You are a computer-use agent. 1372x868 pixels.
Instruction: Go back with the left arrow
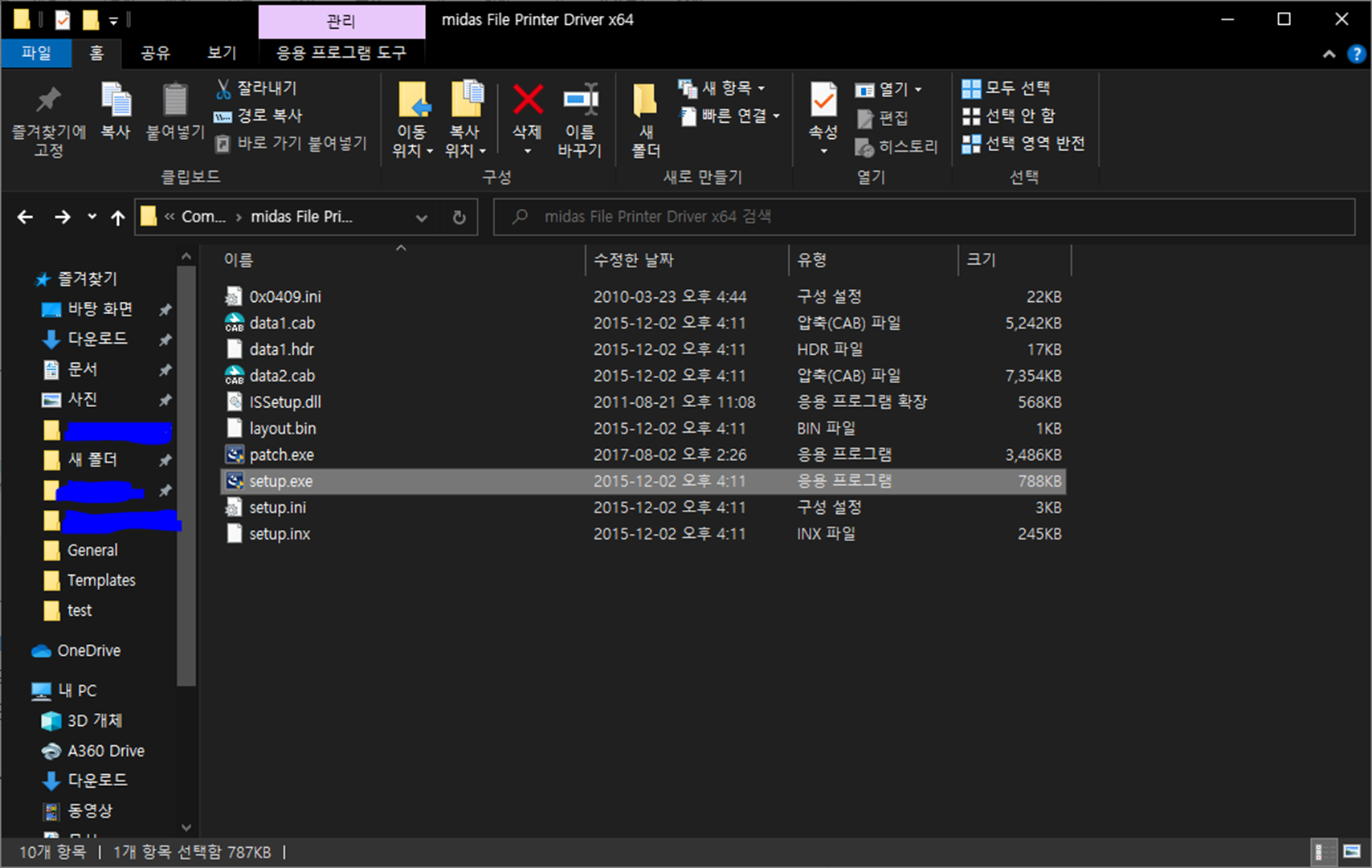pyautogui.click(x=26, y=217)
